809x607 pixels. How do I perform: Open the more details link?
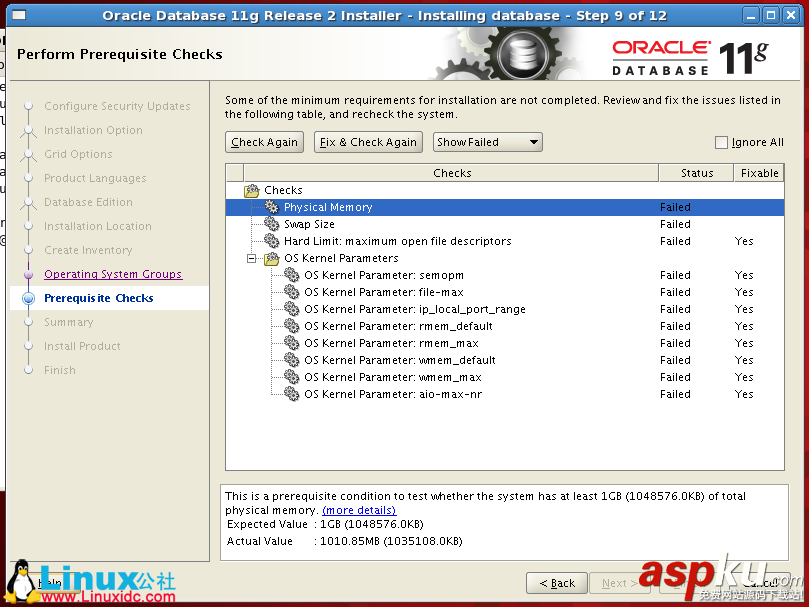point(359,510)
